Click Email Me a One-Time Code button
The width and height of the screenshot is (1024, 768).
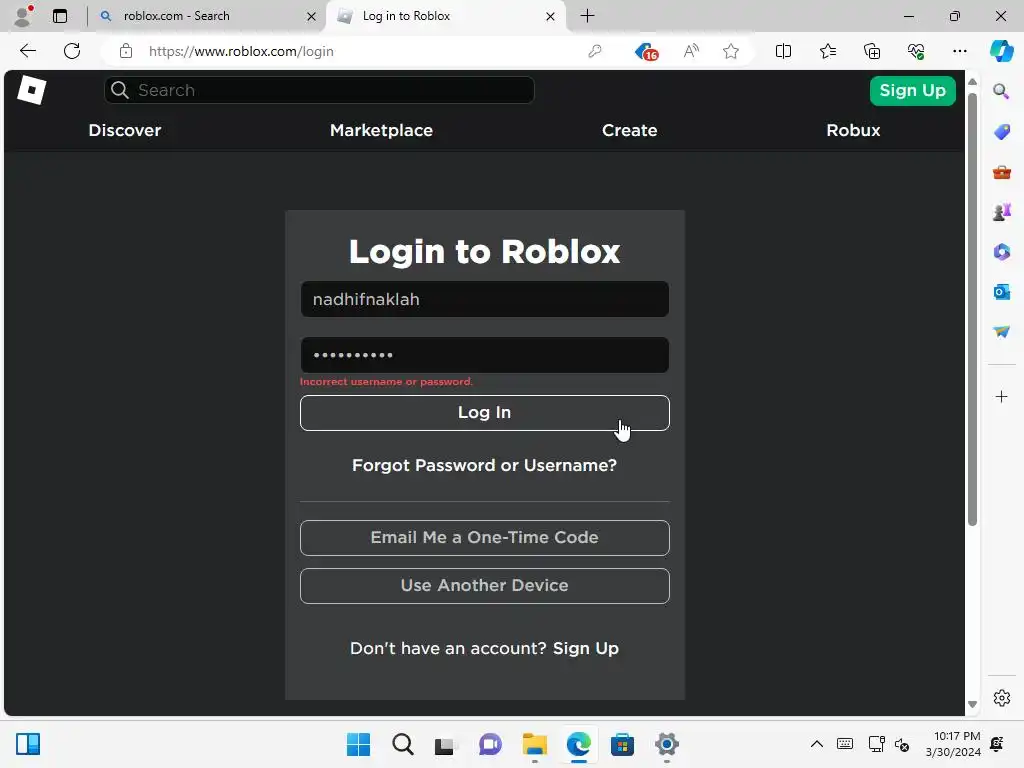[485, 537]
